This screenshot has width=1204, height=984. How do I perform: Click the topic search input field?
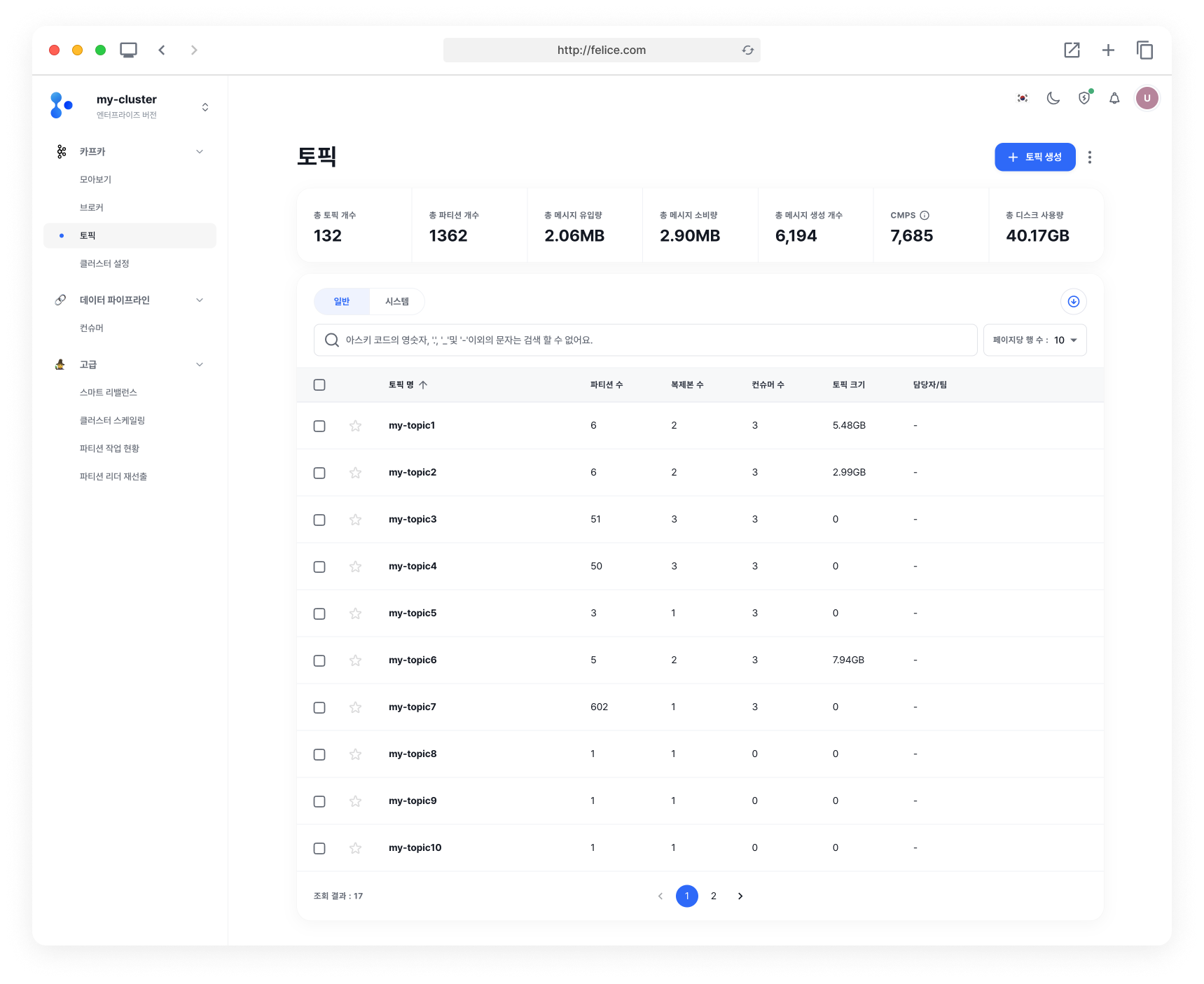tap(645, 340)
